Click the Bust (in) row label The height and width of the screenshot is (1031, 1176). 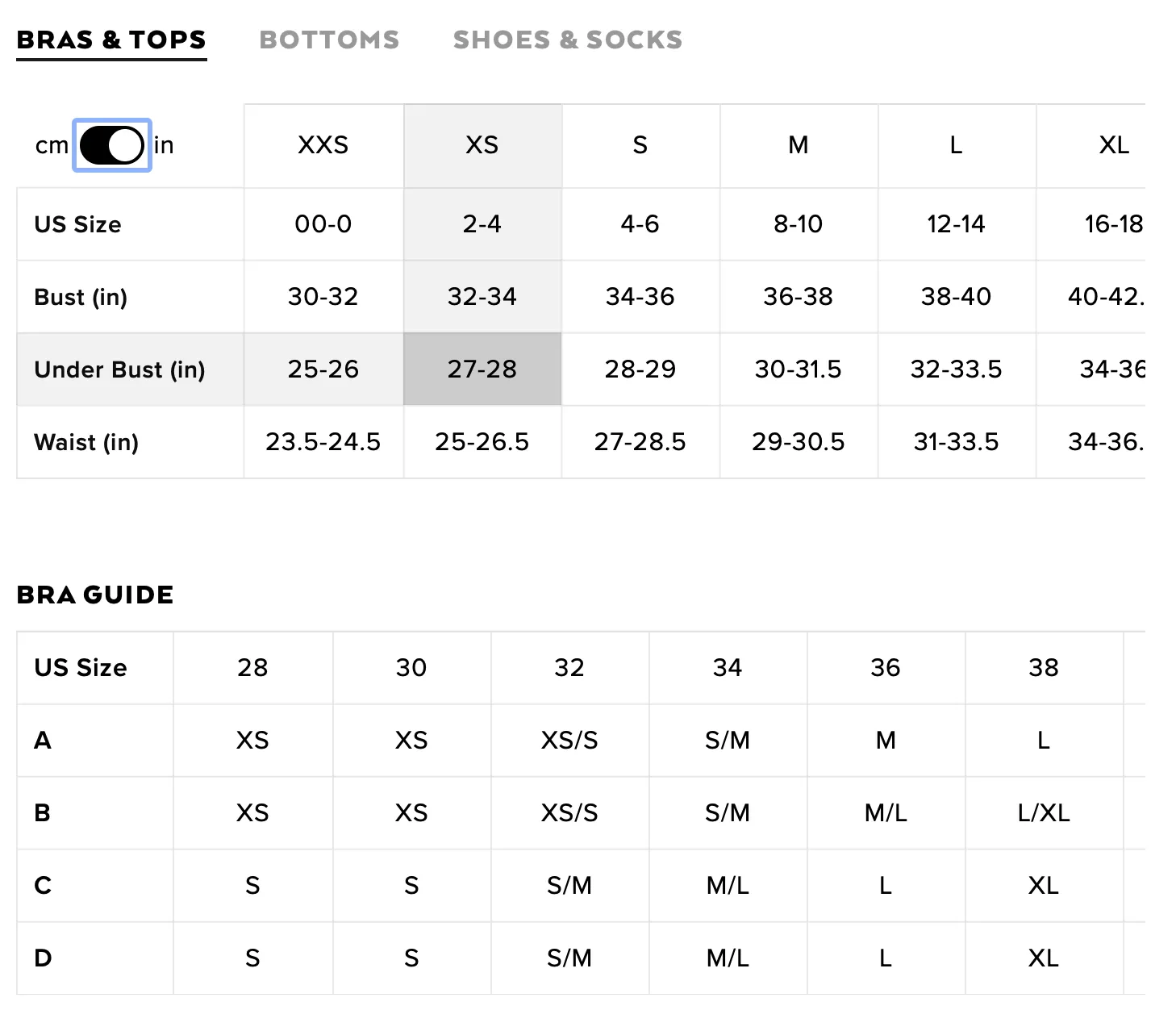81,297
